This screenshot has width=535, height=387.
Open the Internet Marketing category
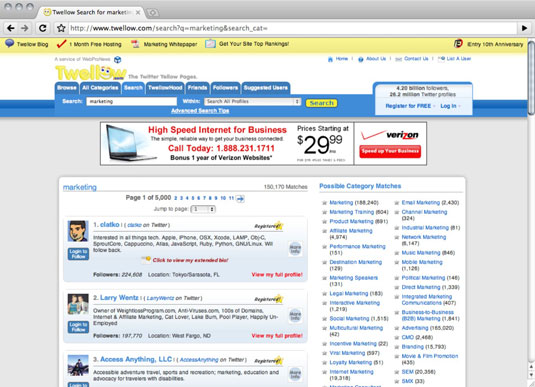351,372
